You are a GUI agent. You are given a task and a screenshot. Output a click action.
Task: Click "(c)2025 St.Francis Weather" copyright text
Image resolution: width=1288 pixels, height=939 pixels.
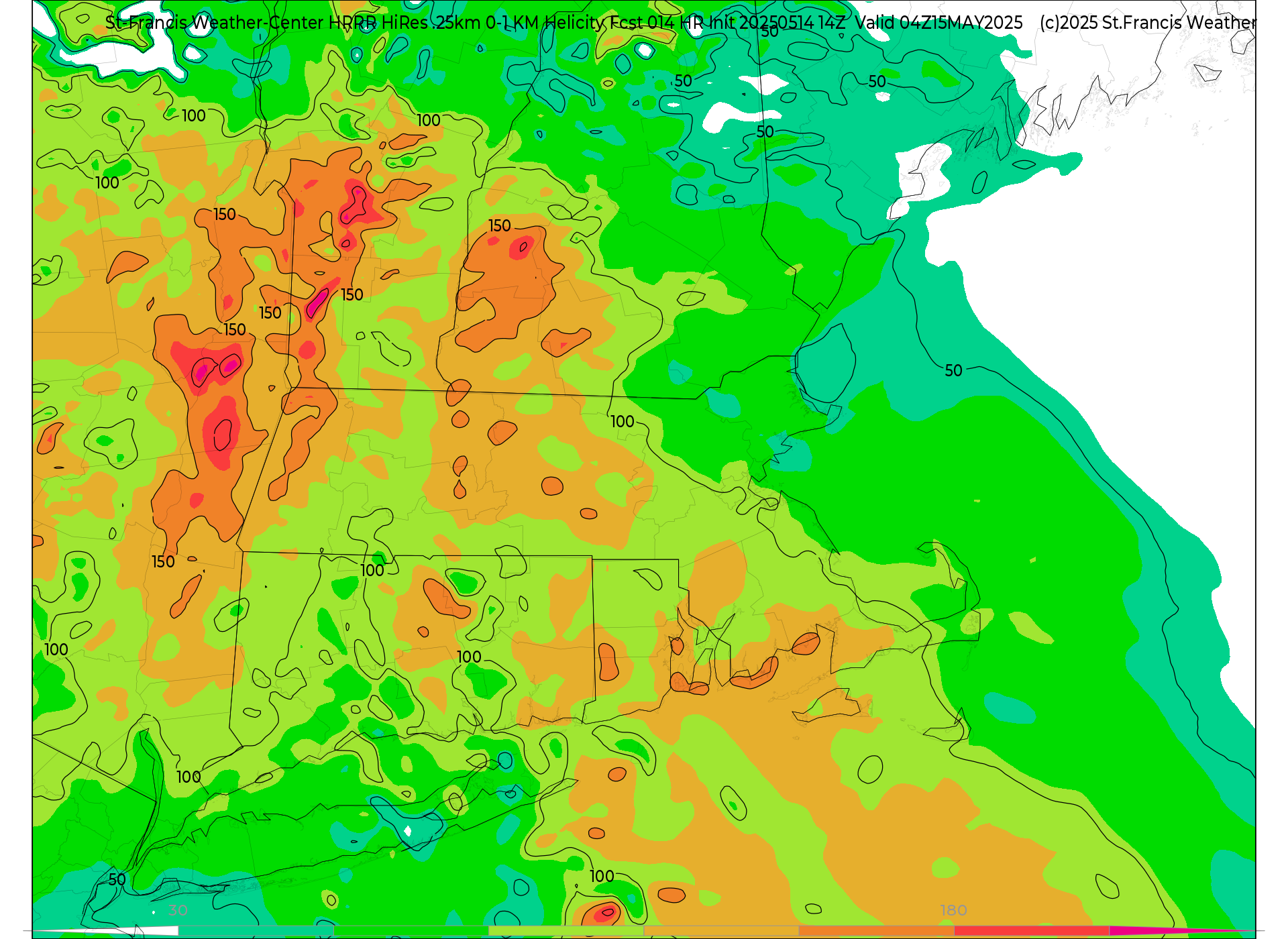pos(1147,23)
